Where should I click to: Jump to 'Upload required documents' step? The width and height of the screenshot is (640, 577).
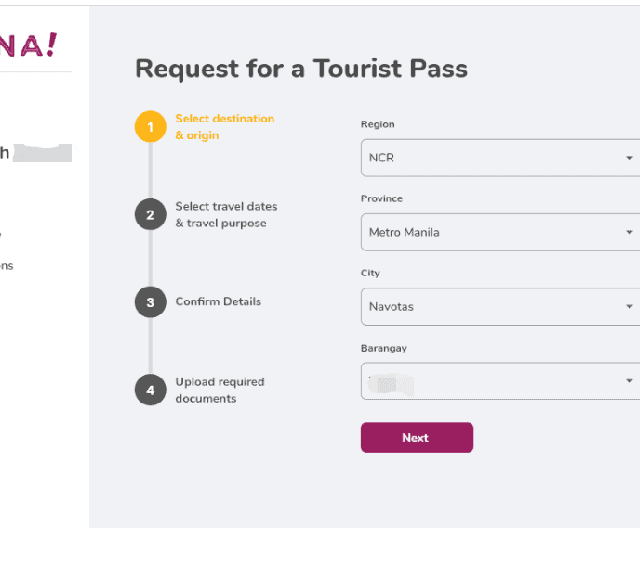[x=220, y=390]
